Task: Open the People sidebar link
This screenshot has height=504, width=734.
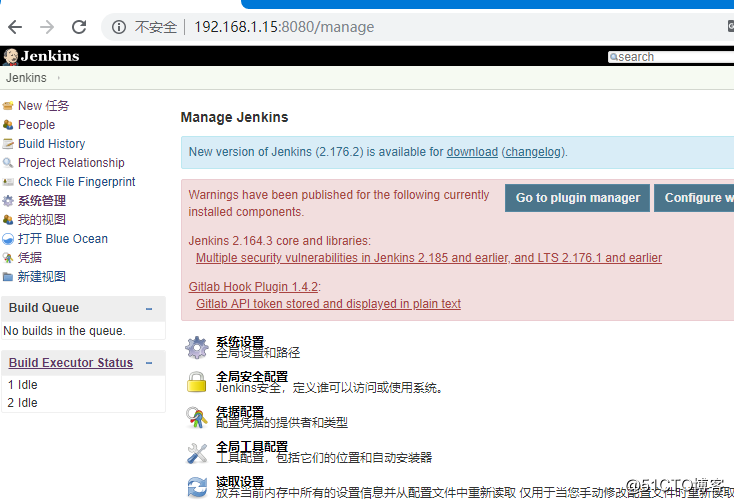Action: click(x=37, y=125)
